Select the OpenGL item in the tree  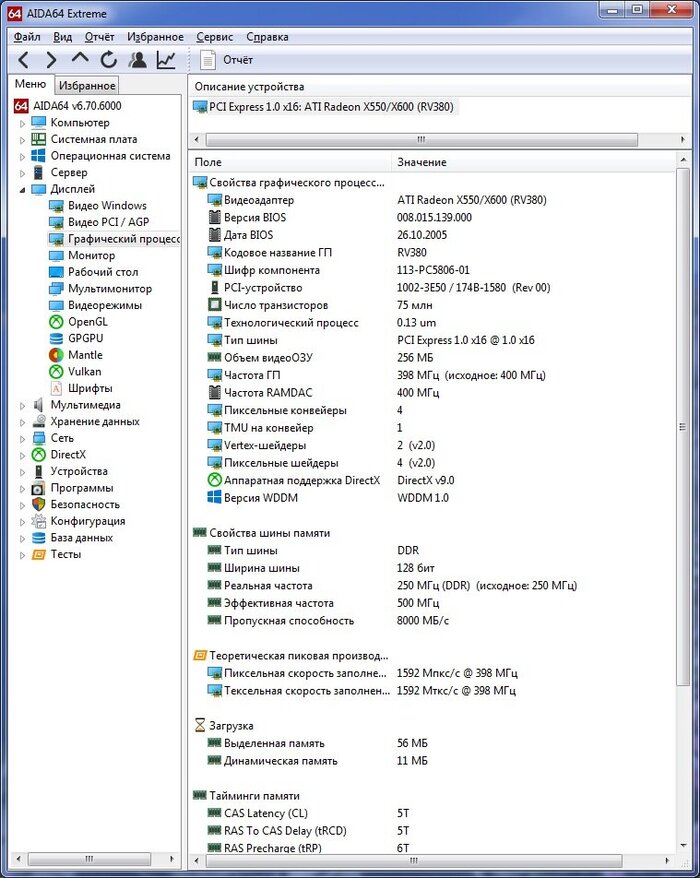(87, 322)
